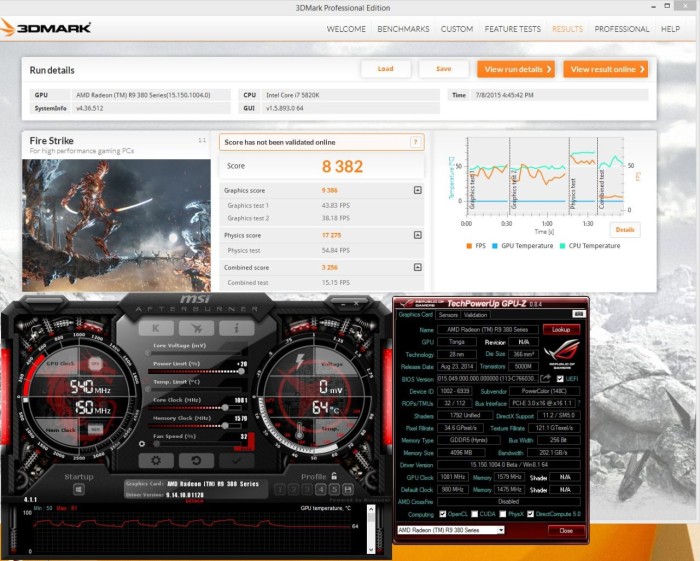Open the Afterburner information i button
The height and width of the screenshot is (561, 700).
click(237, 328)
